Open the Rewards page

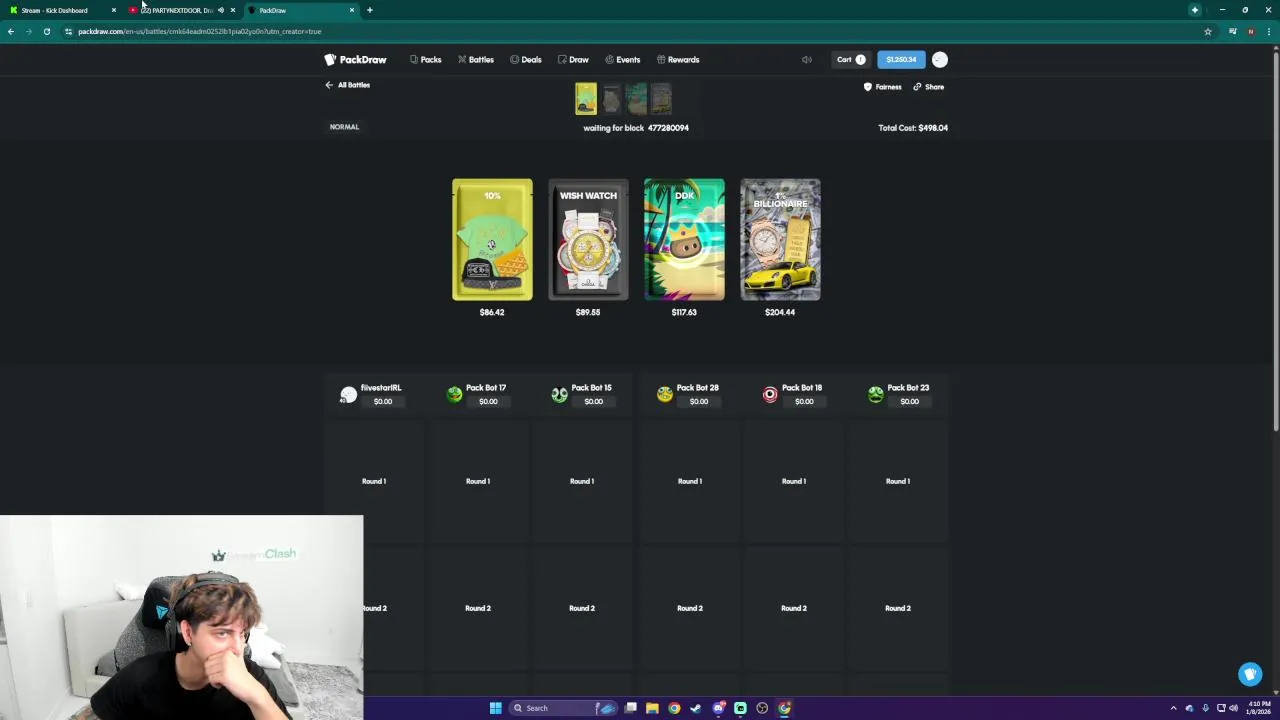pyautogui.click(x=678, y=60)
